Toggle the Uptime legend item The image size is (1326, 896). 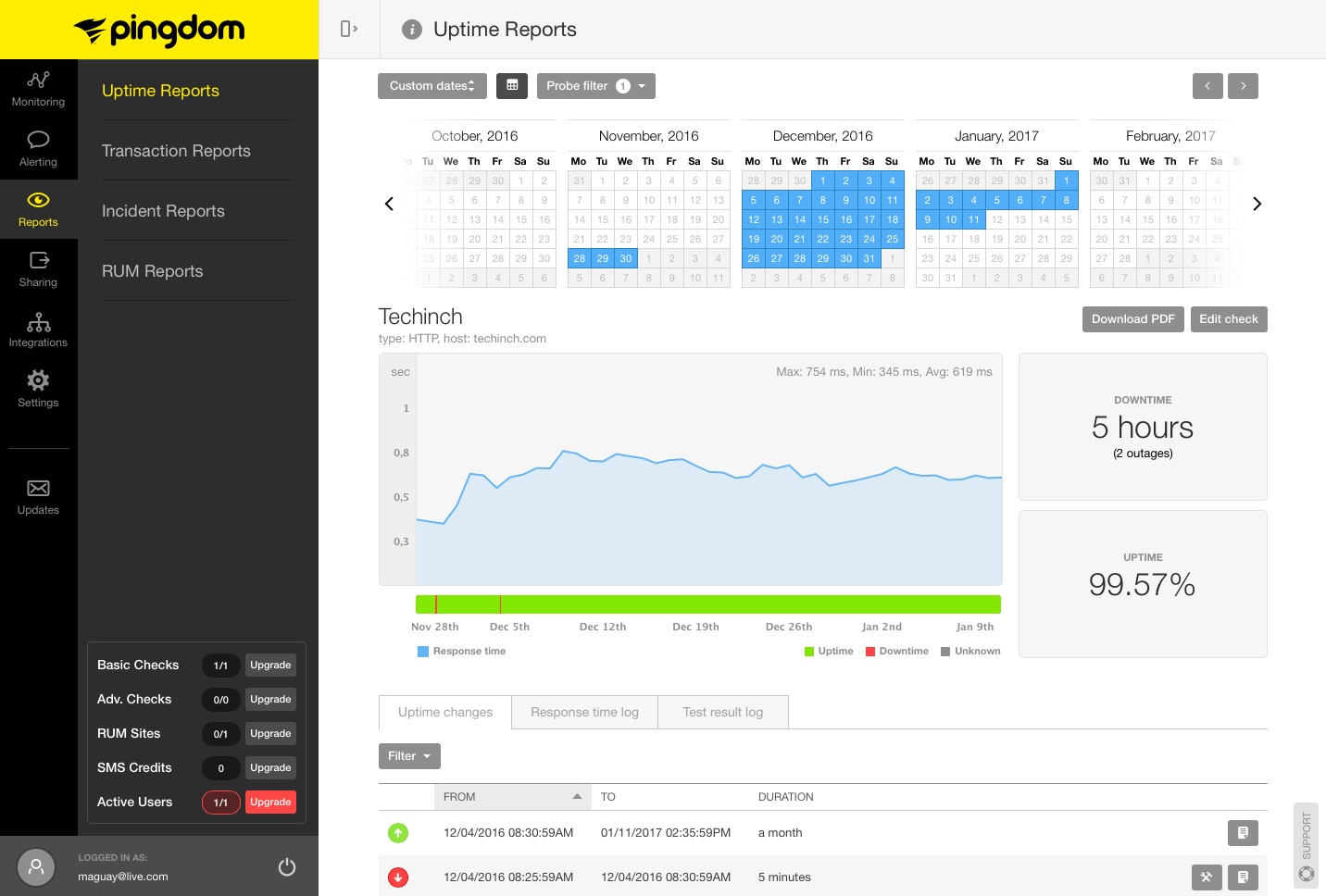[829, 652]
